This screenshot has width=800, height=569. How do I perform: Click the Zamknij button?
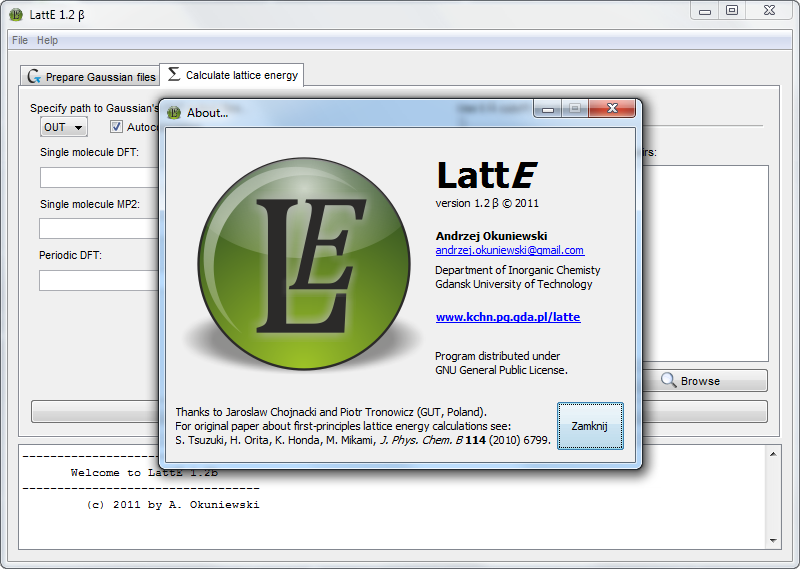click(590, 426)
